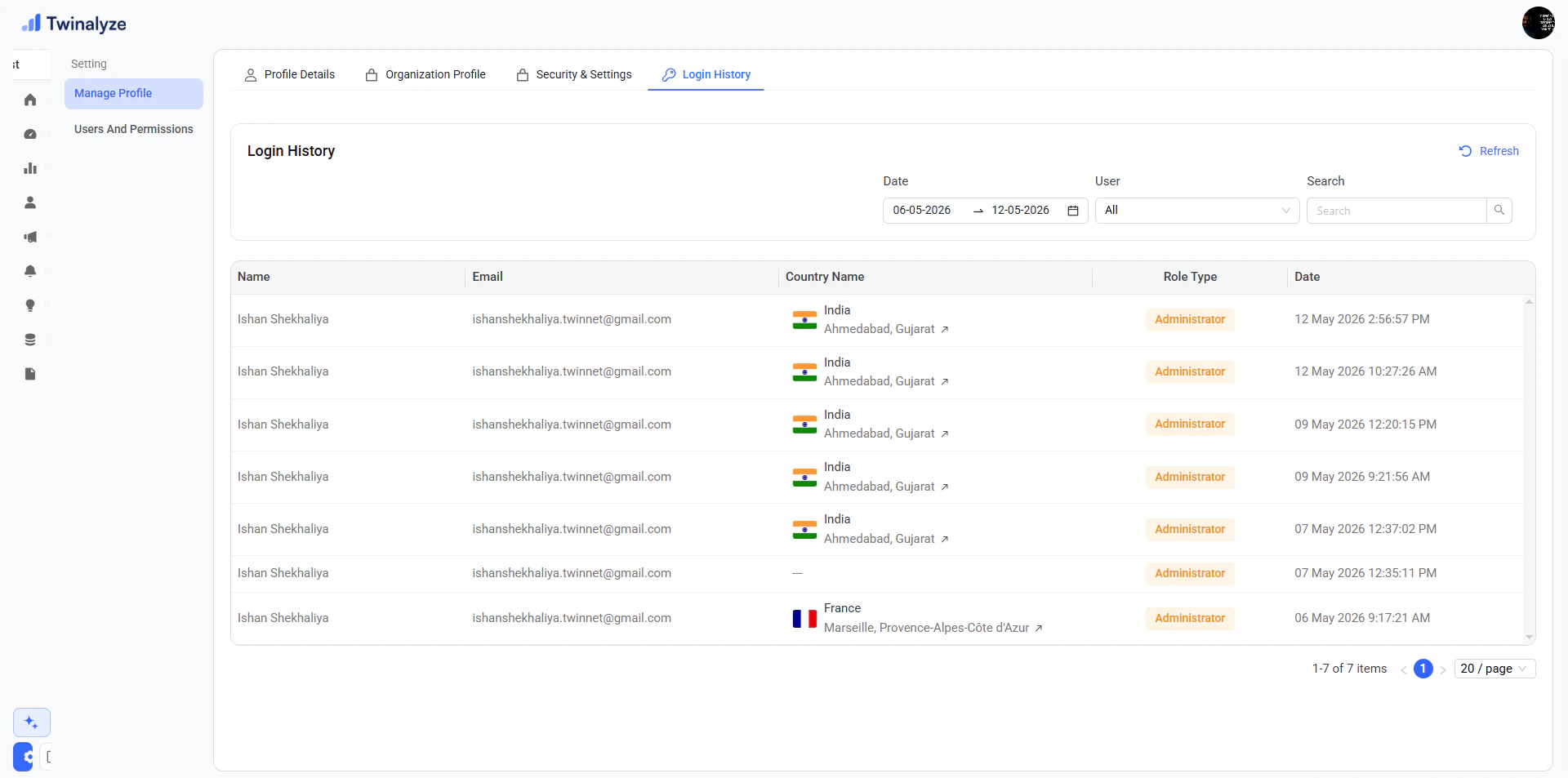Click the Role Type column header
The width and height of the screenshot is (1568, 778).
(1190, 277)
